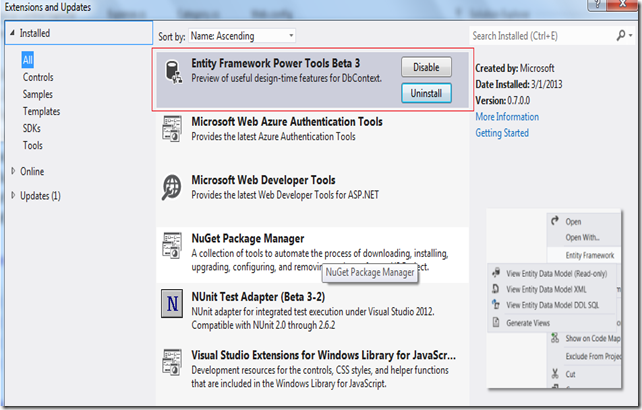The width and height of the screenshot is (642, 410).
Task: Select the NuGet Package Manager title
Action: [248, 238]
